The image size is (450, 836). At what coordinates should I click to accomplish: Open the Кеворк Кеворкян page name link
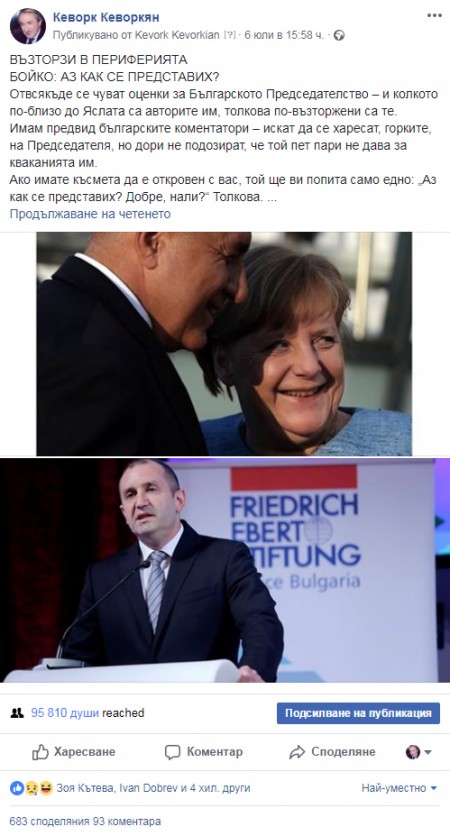coord(106,18)
